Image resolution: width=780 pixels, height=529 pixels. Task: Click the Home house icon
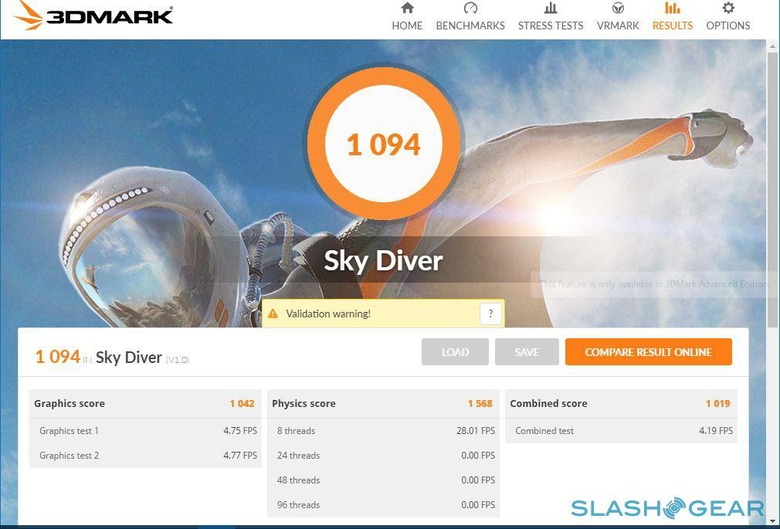407,8
